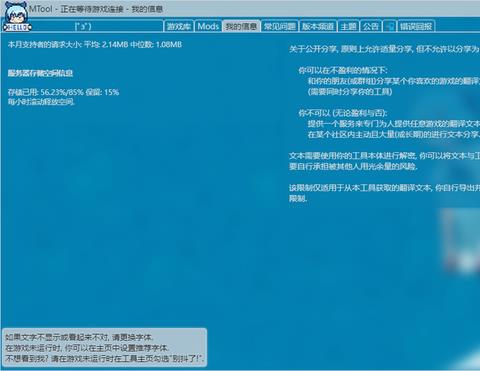Viewport: 480px width, 371px height.
Task: Click the MTool mascot character icon
Action: [x=17, y=17]
